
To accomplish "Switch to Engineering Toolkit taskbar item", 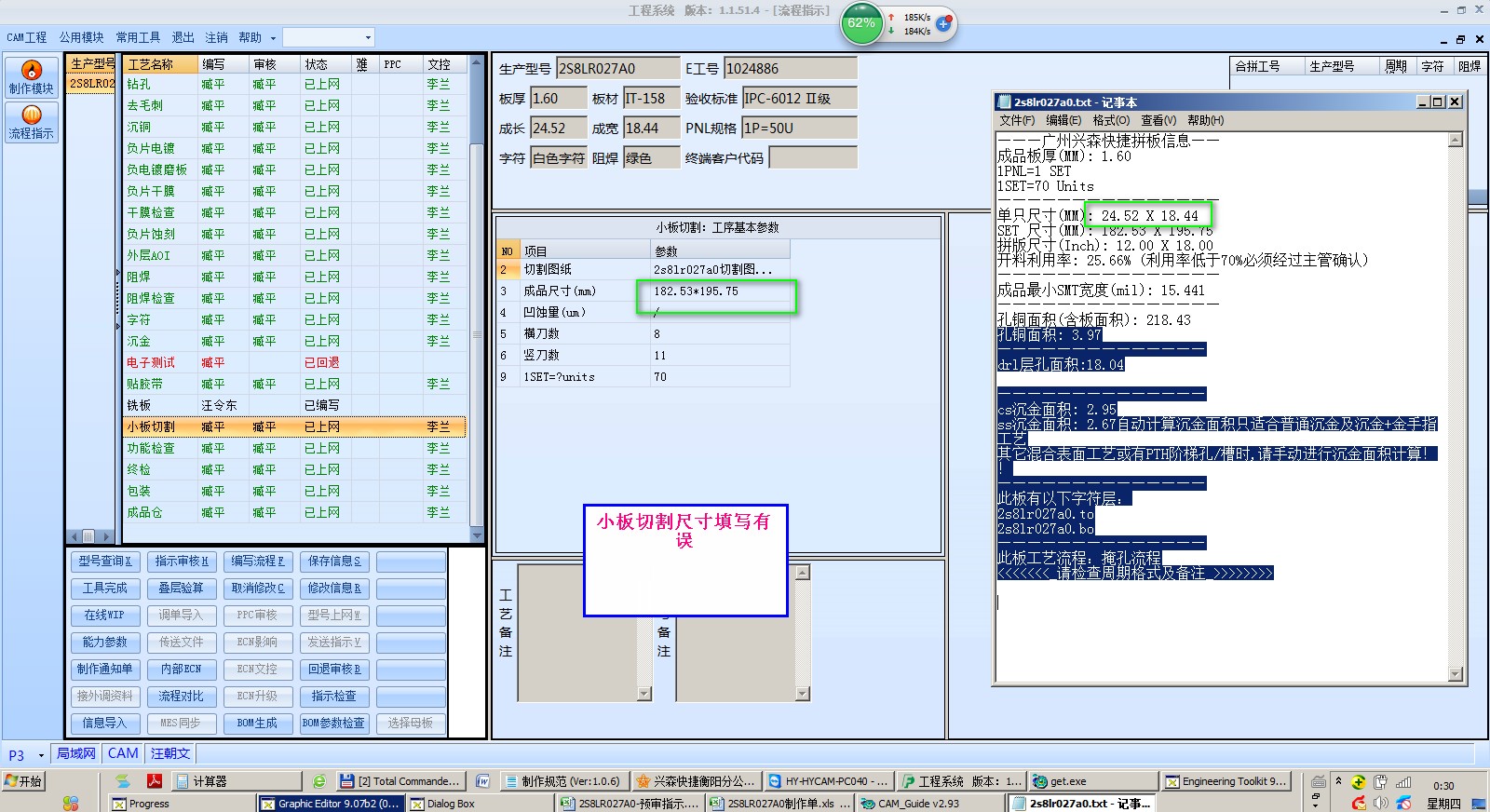I will [1226, 781].
